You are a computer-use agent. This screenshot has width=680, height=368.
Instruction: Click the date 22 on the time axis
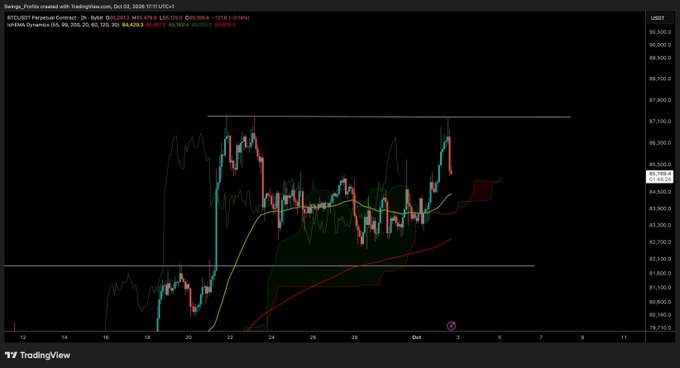230,337
